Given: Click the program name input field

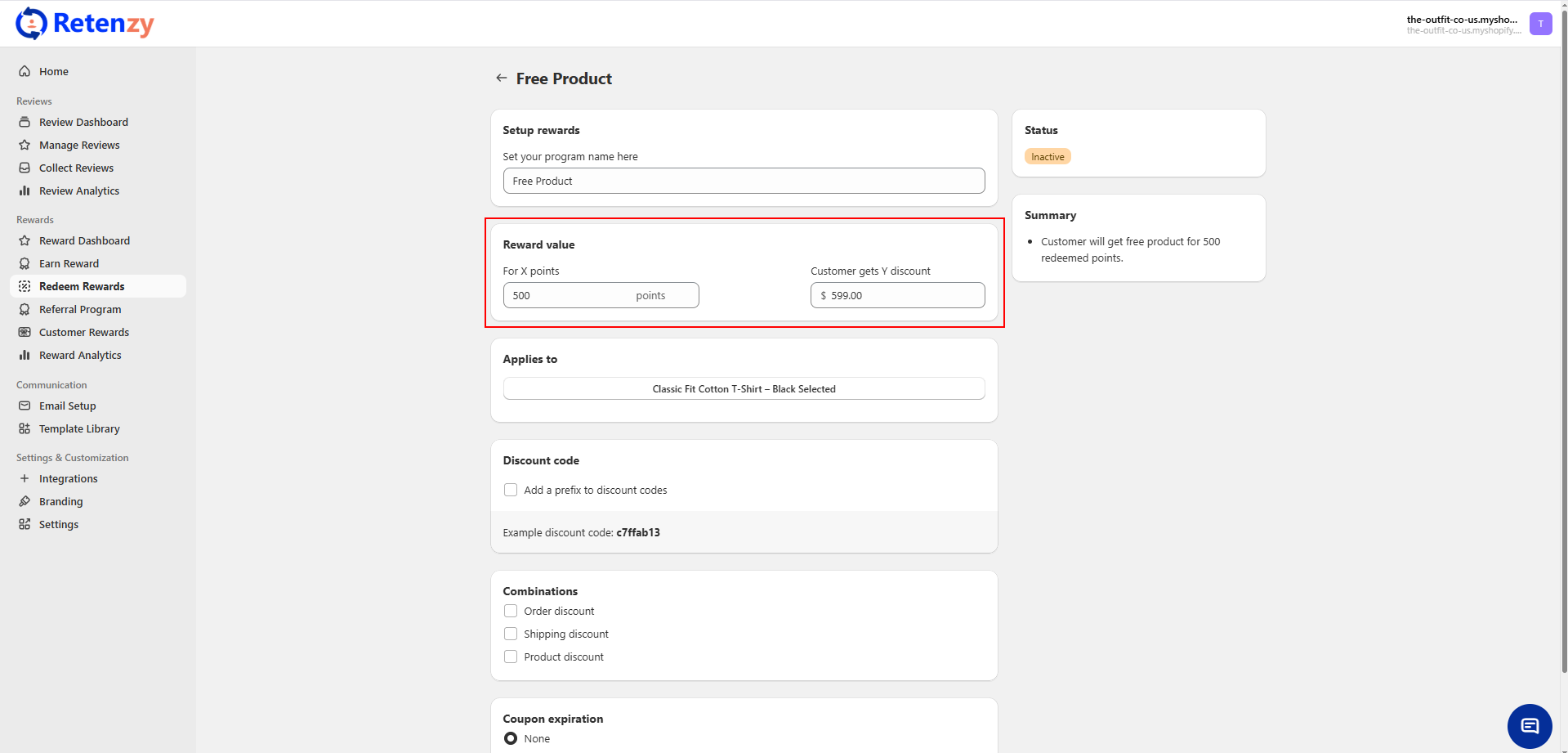Looking at the screenshot, I should tap(744, 181).
